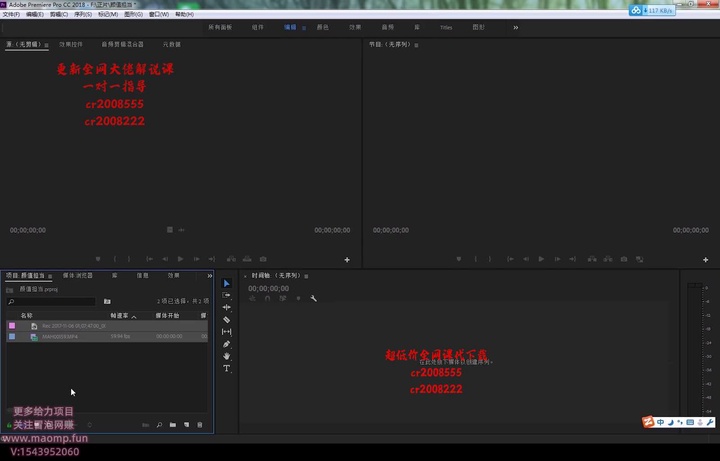Click the trash delete icon in project panel
The image size is (720, 461).
coord(200,425)
